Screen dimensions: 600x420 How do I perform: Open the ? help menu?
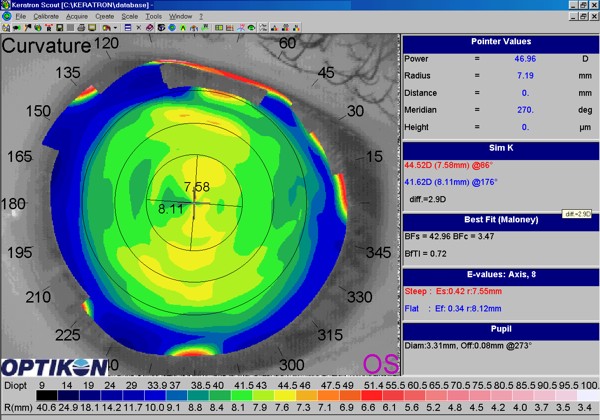[x=200, y=17]
